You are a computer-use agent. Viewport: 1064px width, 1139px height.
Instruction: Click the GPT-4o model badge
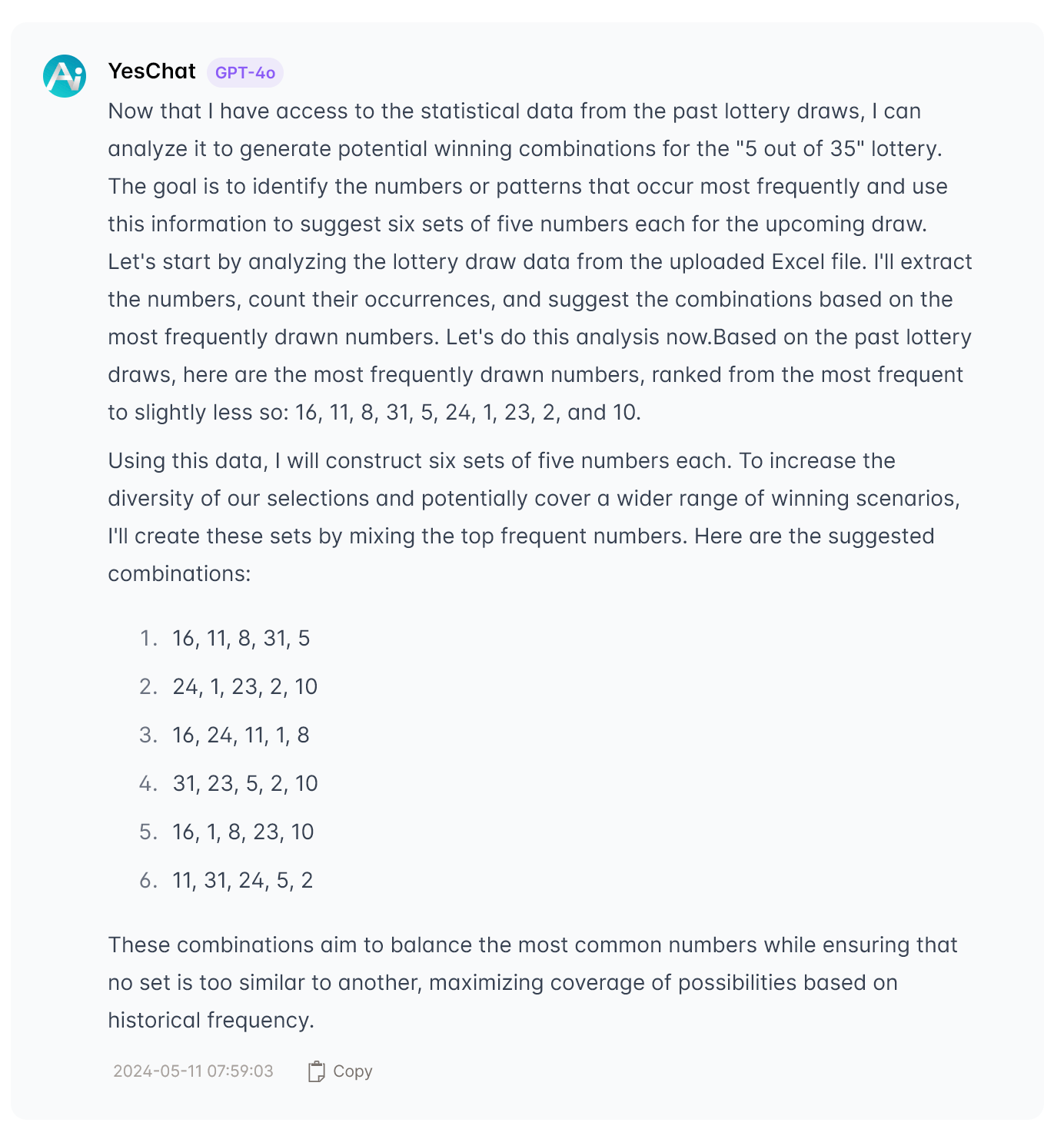244,73
